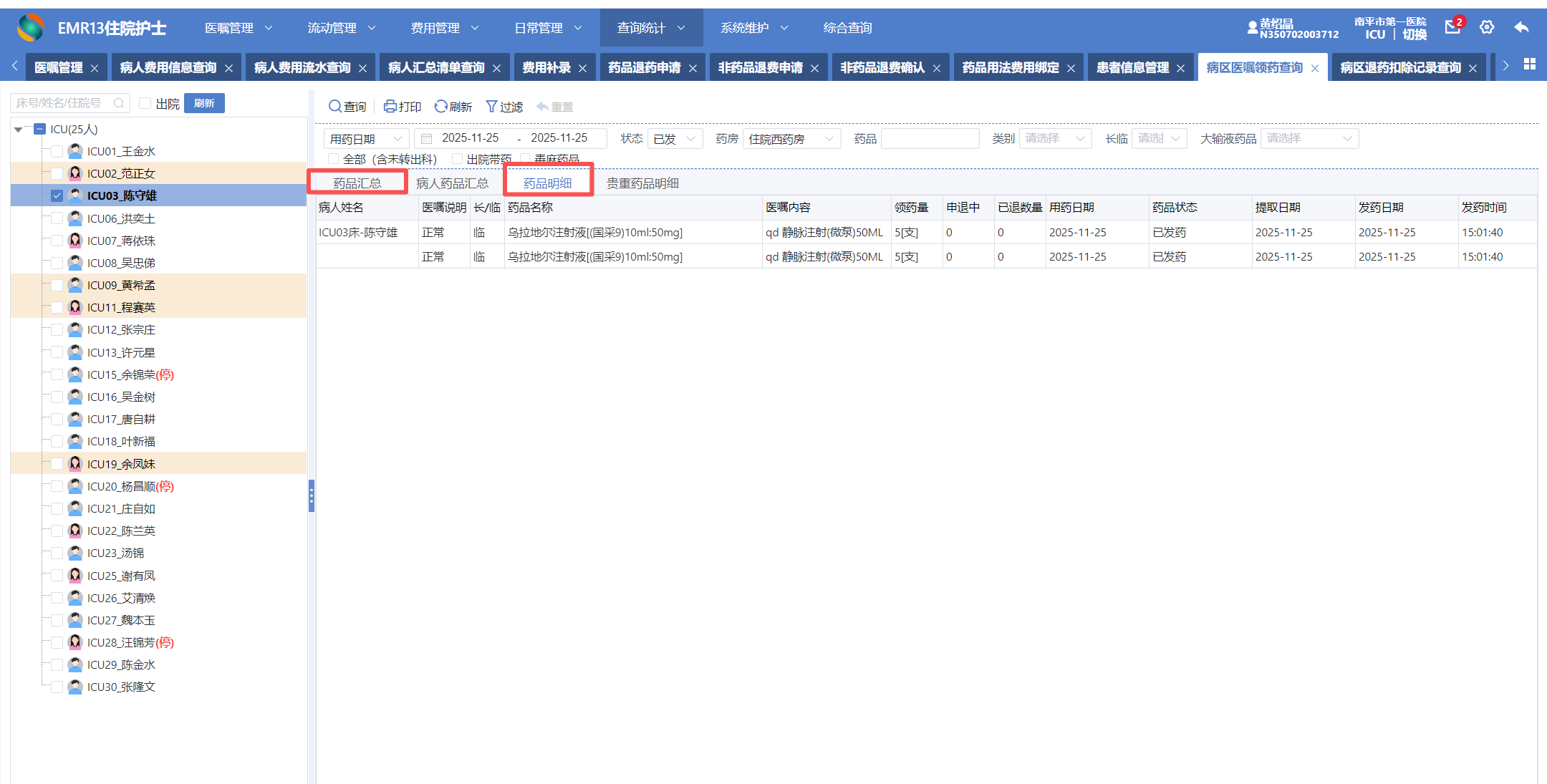1547x784 pixels.
Task: Open the tab grid overview icon
Action: [1530, 64]
